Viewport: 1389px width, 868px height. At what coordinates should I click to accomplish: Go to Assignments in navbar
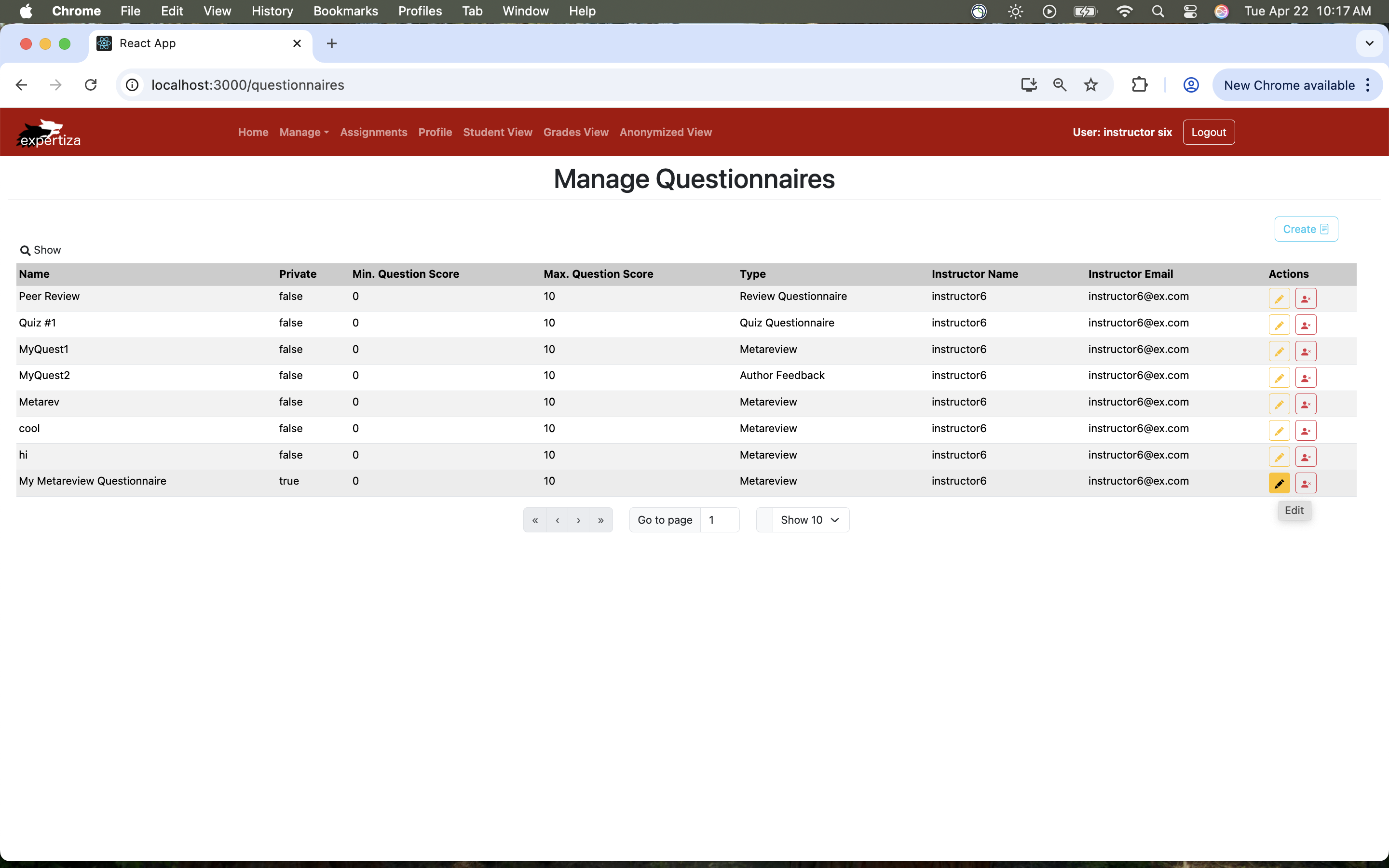373,132
